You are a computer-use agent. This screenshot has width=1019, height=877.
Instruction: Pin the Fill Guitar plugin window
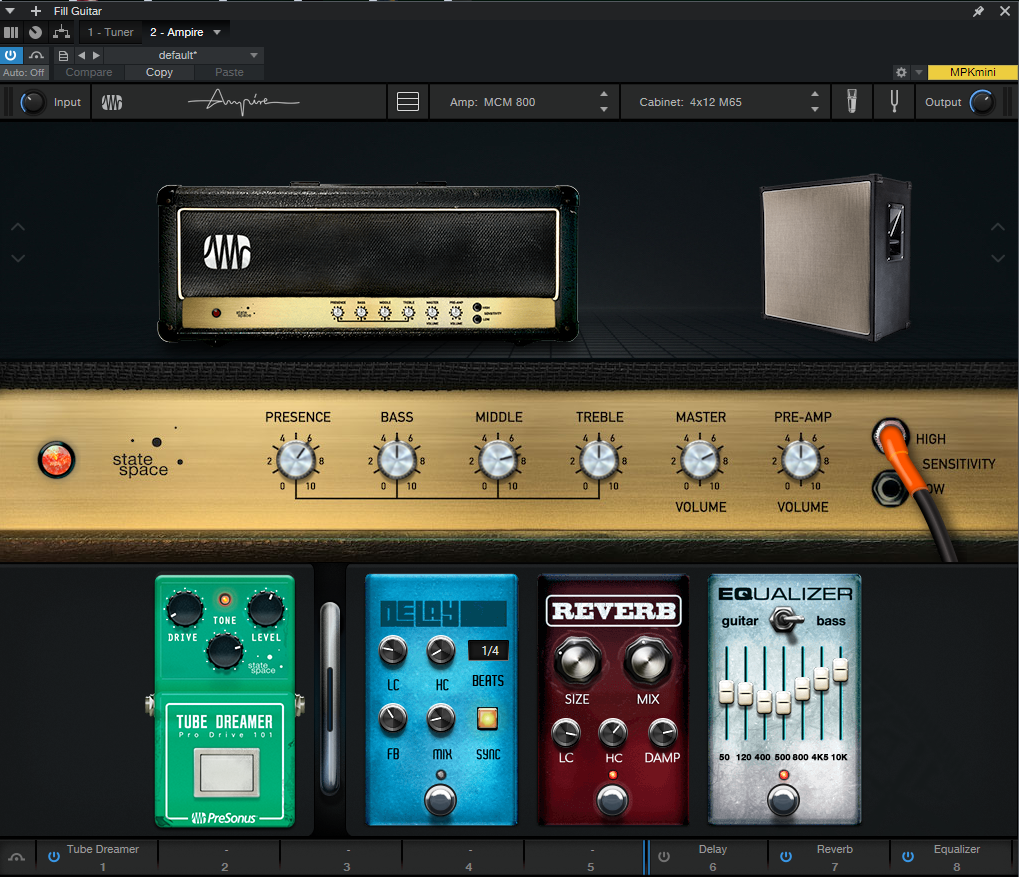pyautogui.click(x=978, y=11)
